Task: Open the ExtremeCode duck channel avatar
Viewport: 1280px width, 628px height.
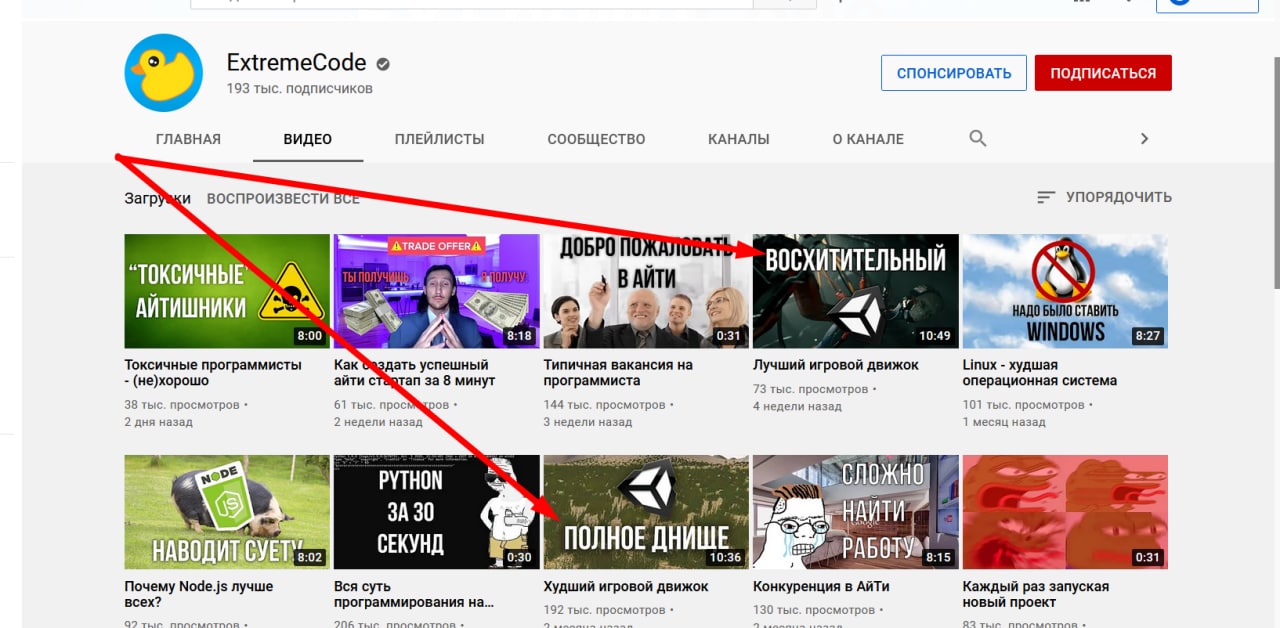Action: (164, 73)
